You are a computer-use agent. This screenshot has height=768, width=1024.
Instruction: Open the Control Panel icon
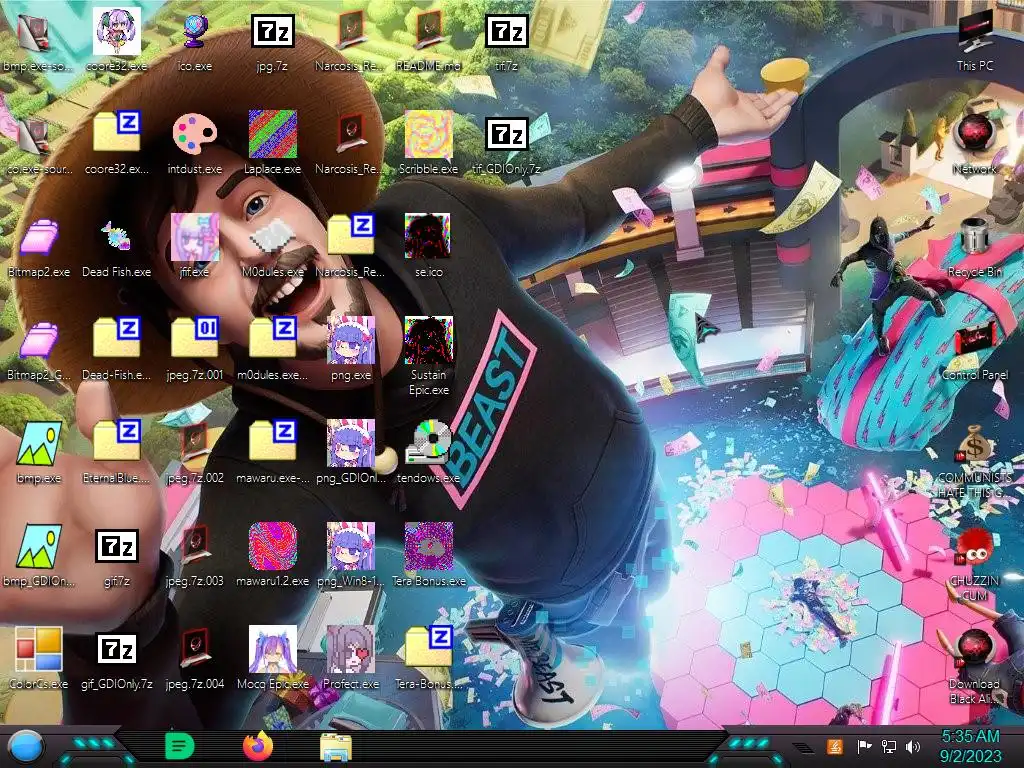[x=974, y=340]
